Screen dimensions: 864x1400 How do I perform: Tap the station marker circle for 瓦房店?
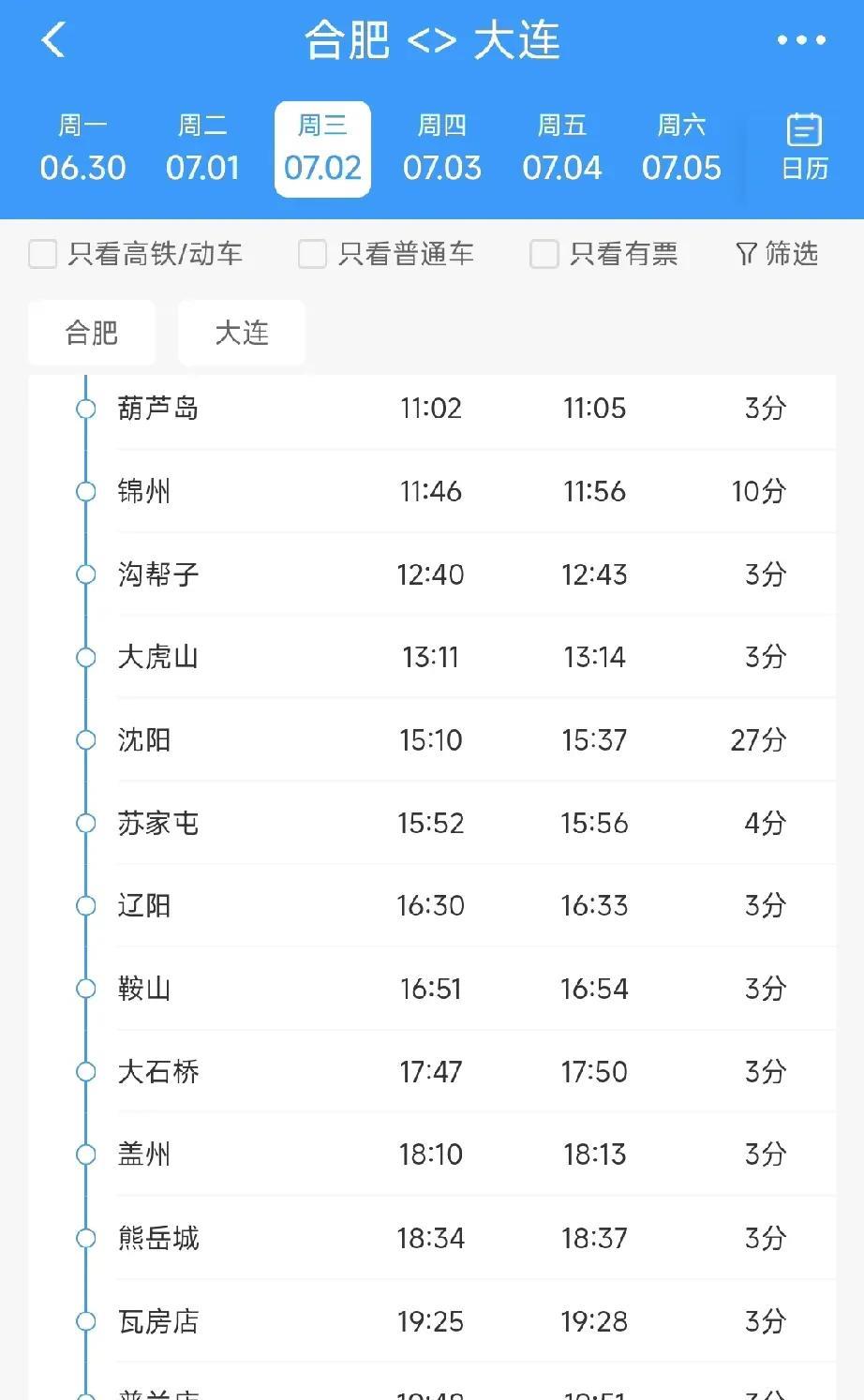point(86,1321)
